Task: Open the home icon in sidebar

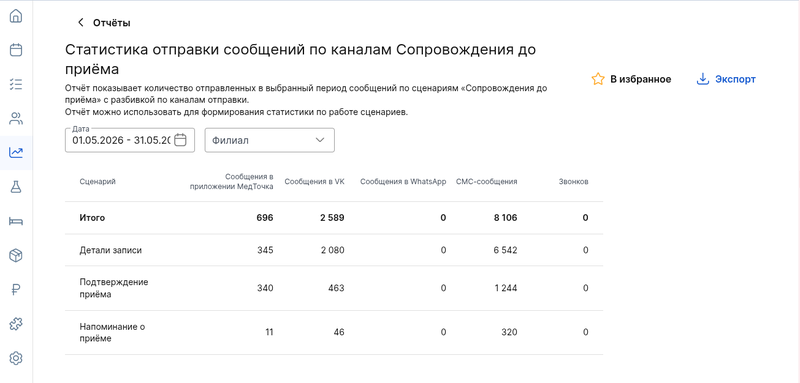Action: click(x=16, y=16)
